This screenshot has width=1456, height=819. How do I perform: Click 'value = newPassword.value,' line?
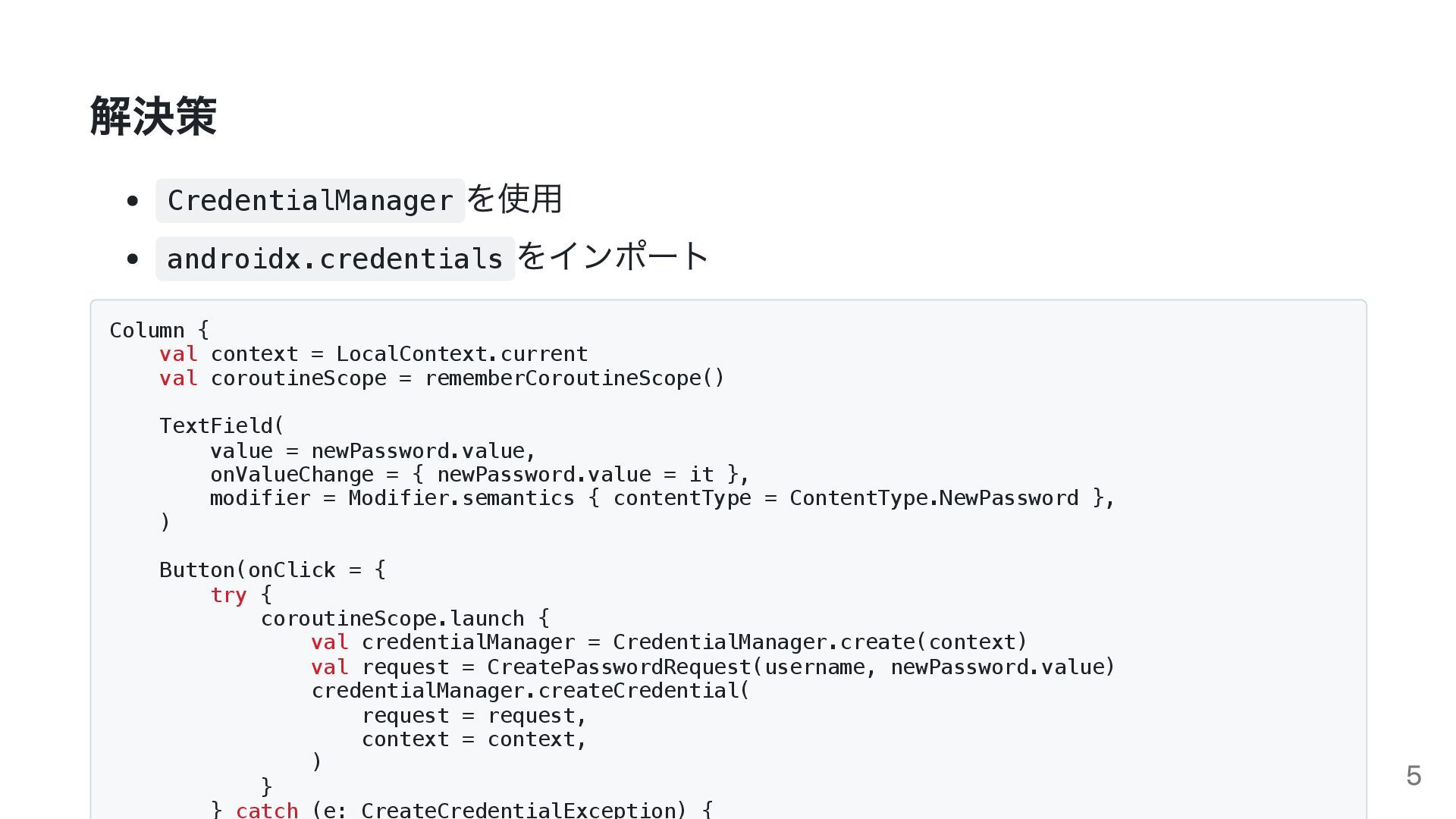(x=372, y=450)
